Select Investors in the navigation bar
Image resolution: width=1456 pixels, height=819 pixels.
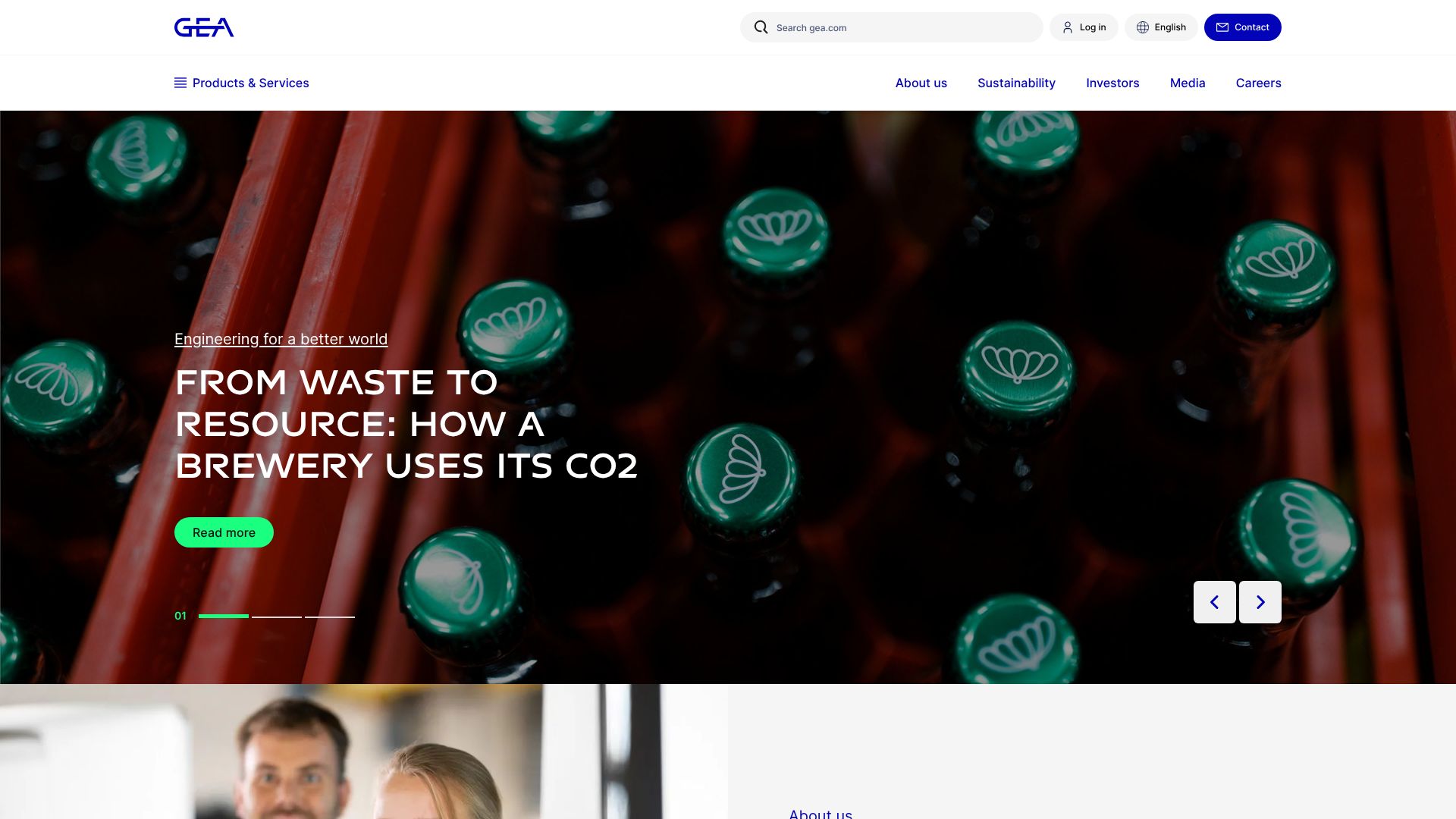coord(1112,83)
